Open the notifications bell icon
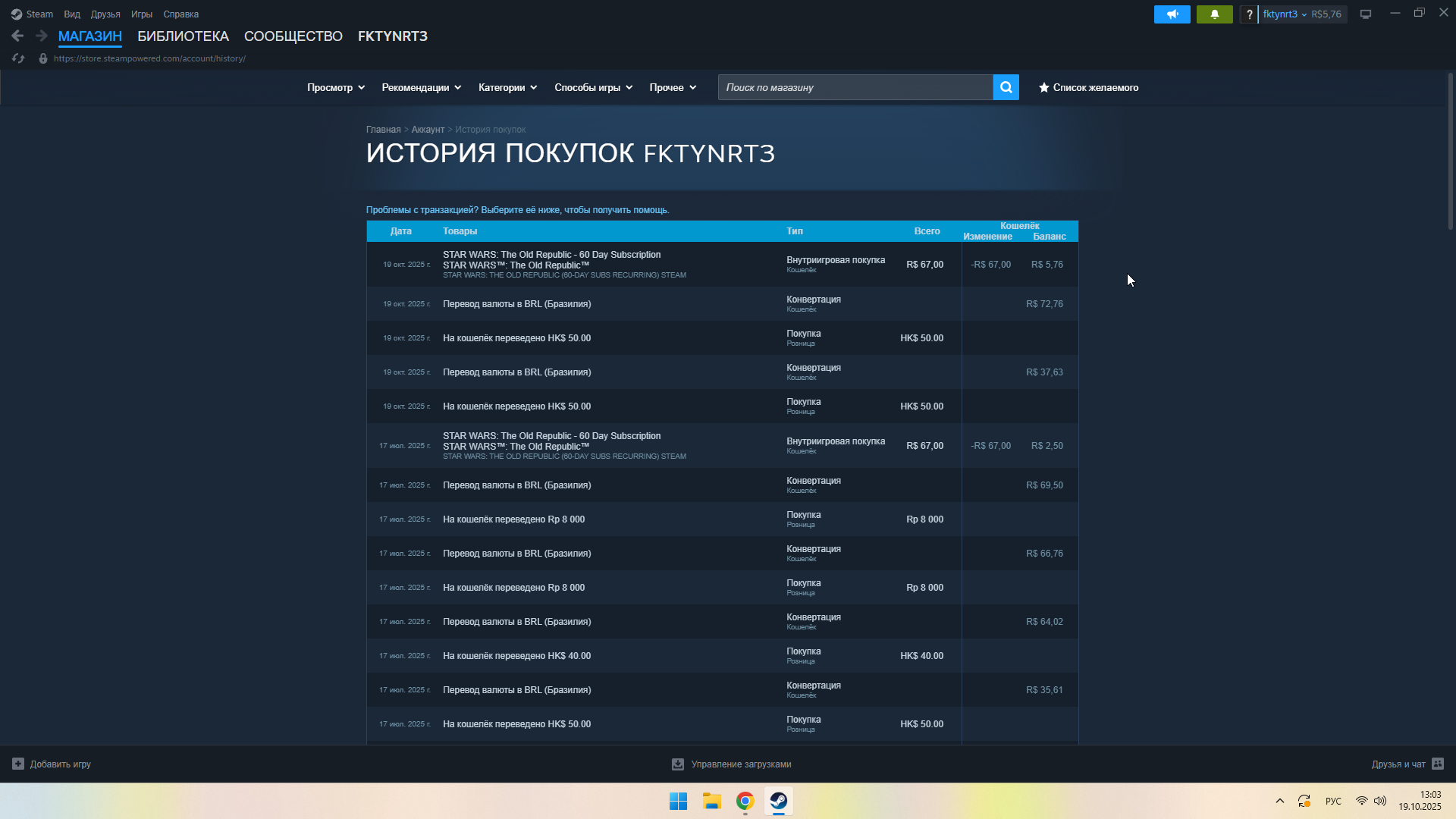1456x819 pixels. point(1214,14)
